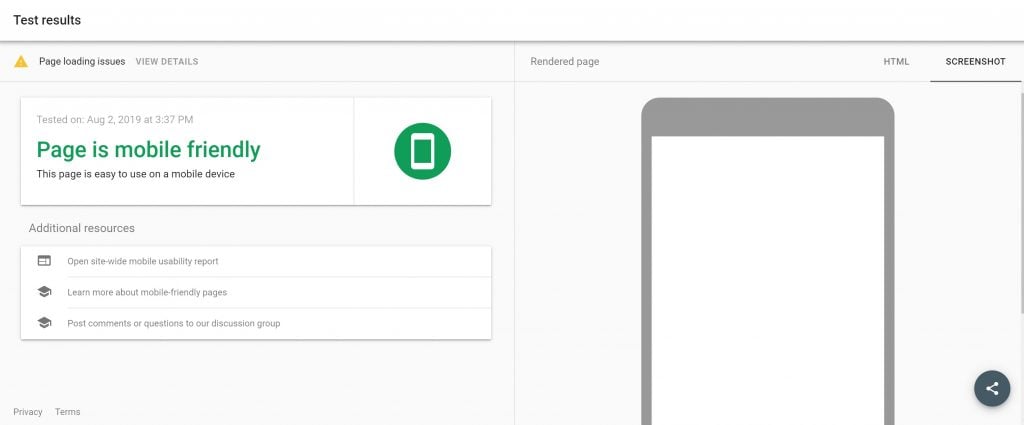Click the green mobile phone icon
This screenshot has width=1024, height=425.
[423, 151]
